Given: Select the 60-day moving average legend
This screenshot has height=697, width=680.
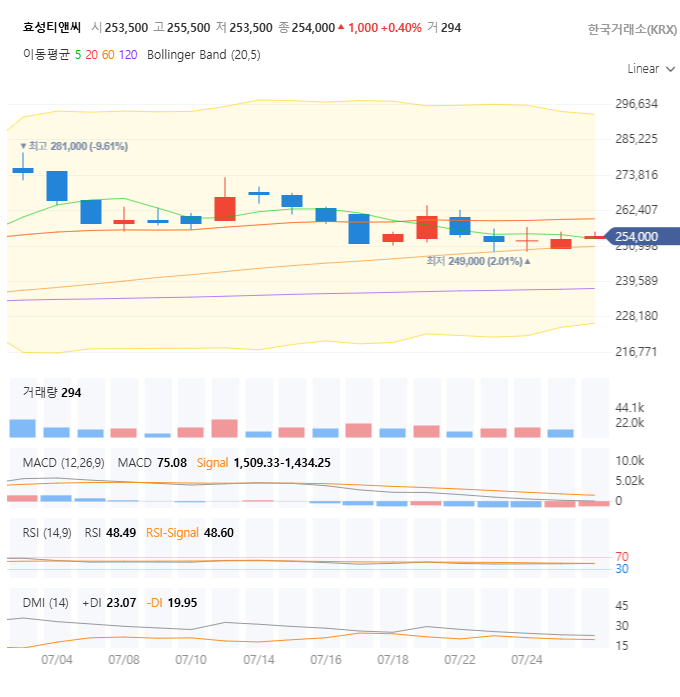Looking at the screenshot, I should (108, 55).
